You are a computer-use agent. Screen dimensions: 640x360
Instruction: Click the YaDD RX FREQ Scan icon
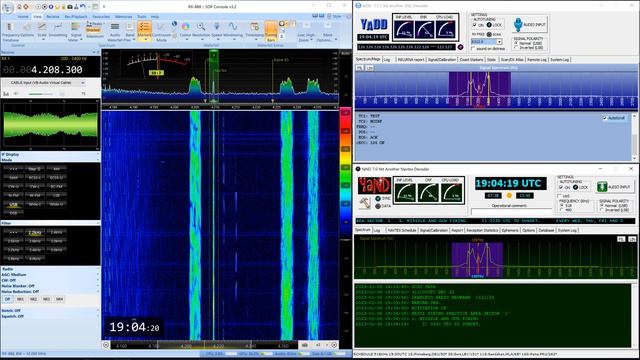[489, 35]
